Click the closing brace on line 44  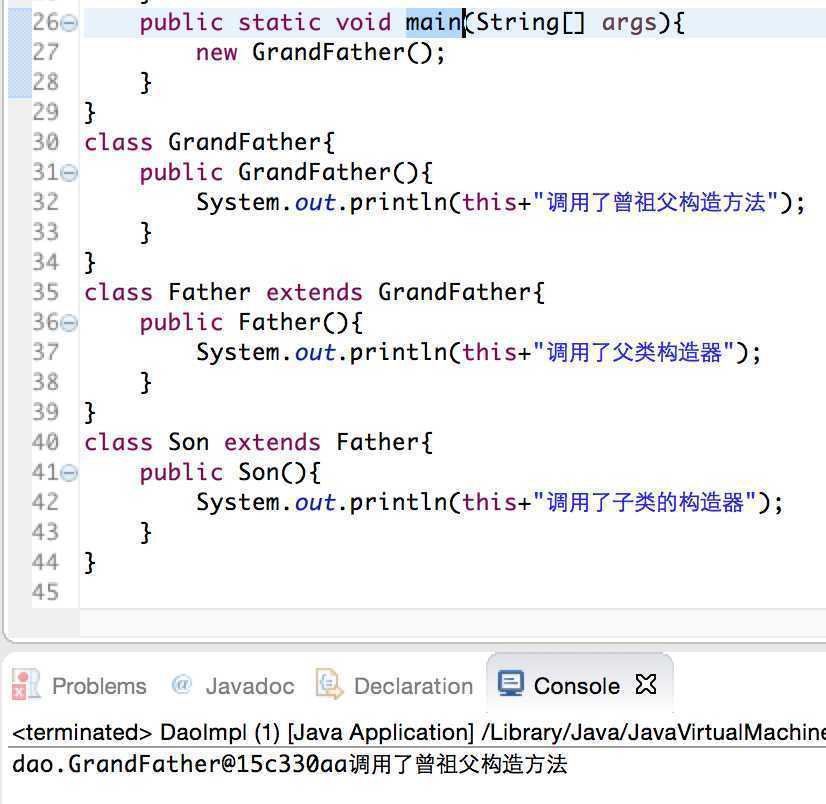pos(90,563)
